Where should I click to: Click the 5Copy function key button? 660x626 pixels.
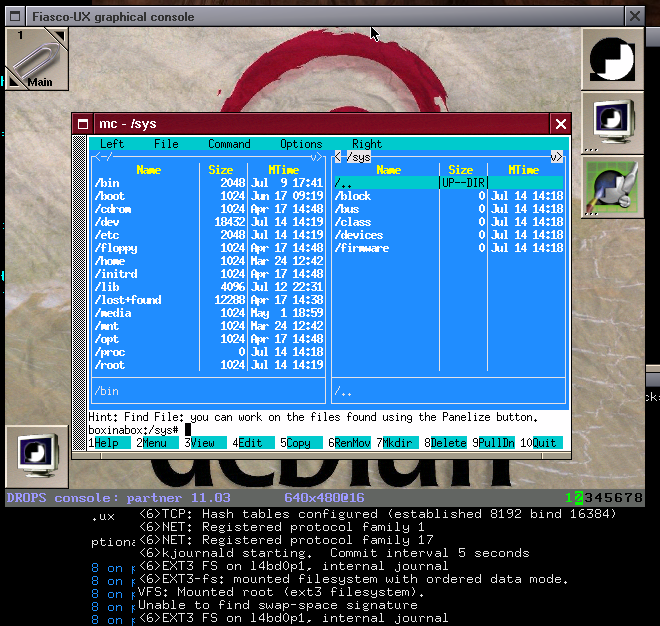(301, 443)
